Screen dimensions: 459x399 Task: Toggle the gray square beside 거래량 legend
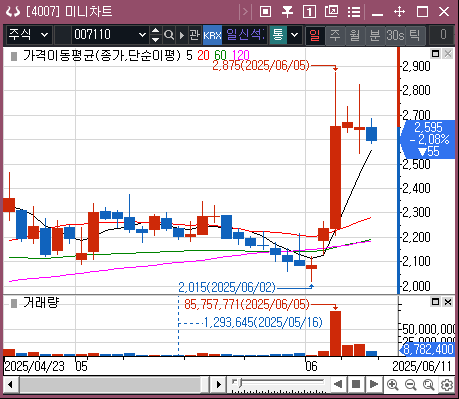point(14,303)
